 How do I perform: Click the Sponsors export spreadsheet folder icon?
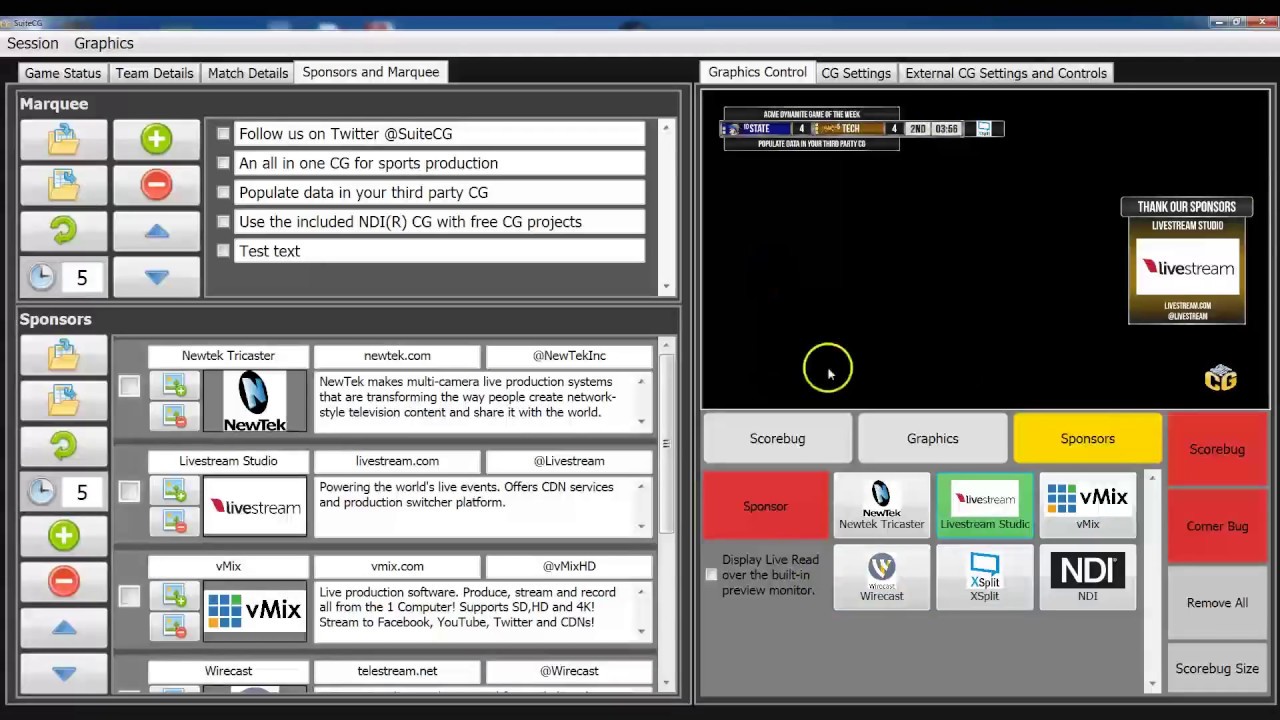click(x=63, y=400)
